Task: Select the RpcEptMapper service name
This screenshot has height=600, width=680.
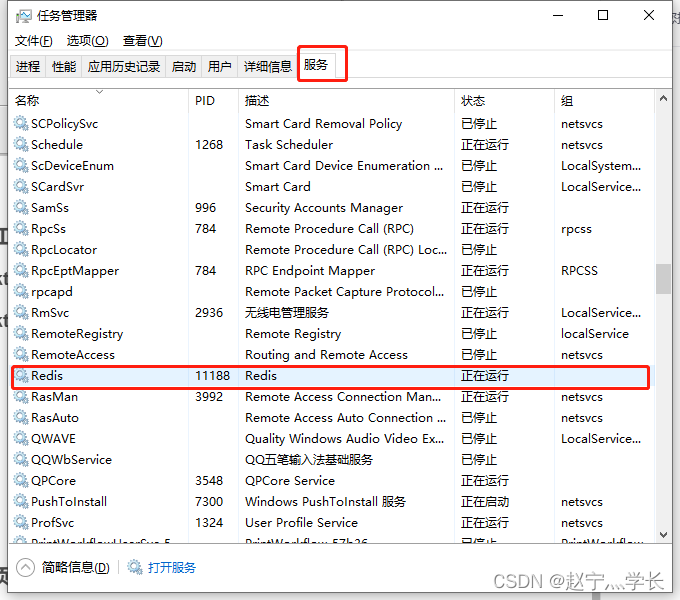Action: coord(75,271)
